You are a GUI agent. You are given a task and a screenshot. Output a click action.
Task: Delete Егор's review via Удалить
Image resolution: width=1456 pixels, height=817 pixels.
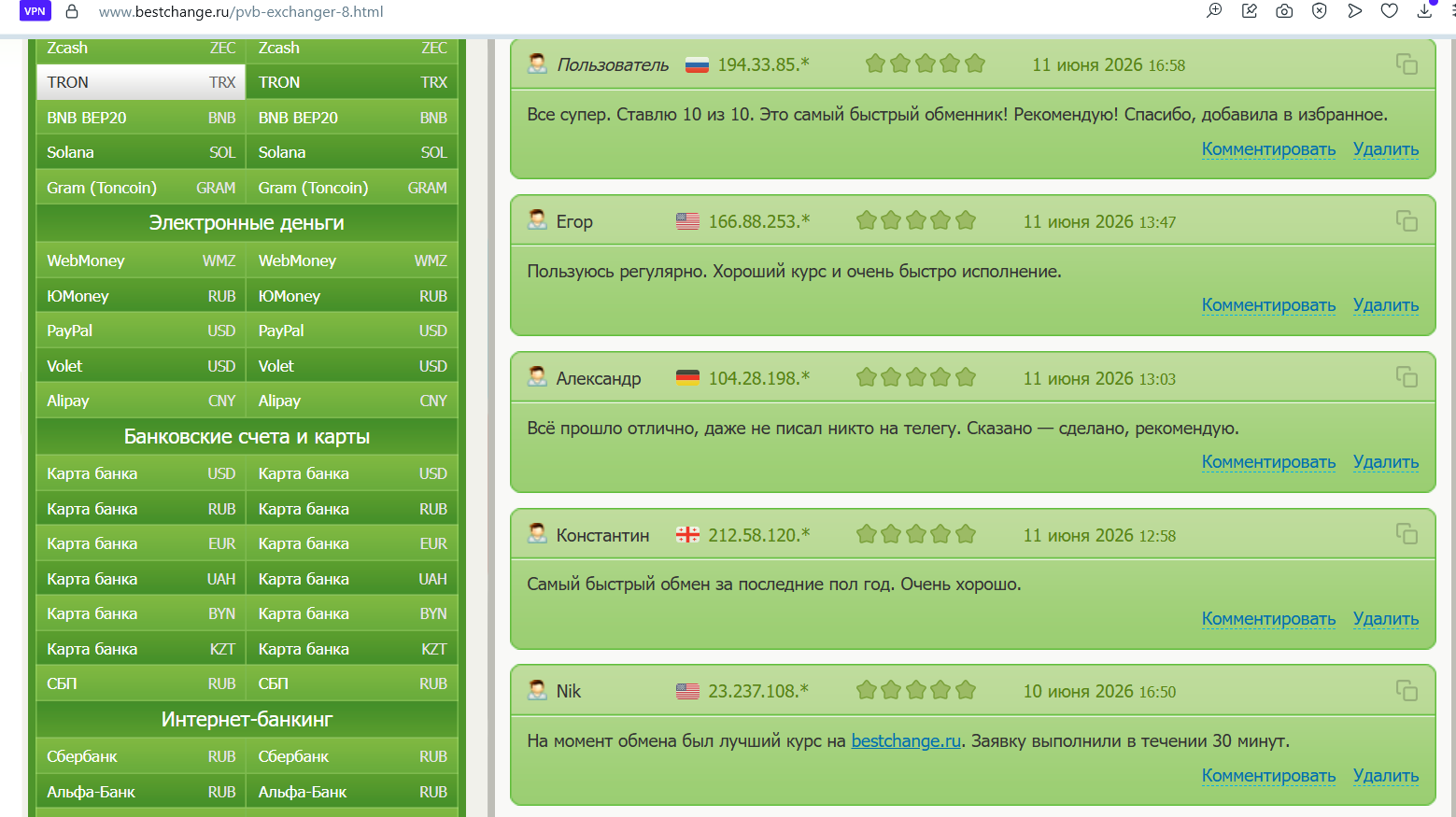tap(1386, 305)
